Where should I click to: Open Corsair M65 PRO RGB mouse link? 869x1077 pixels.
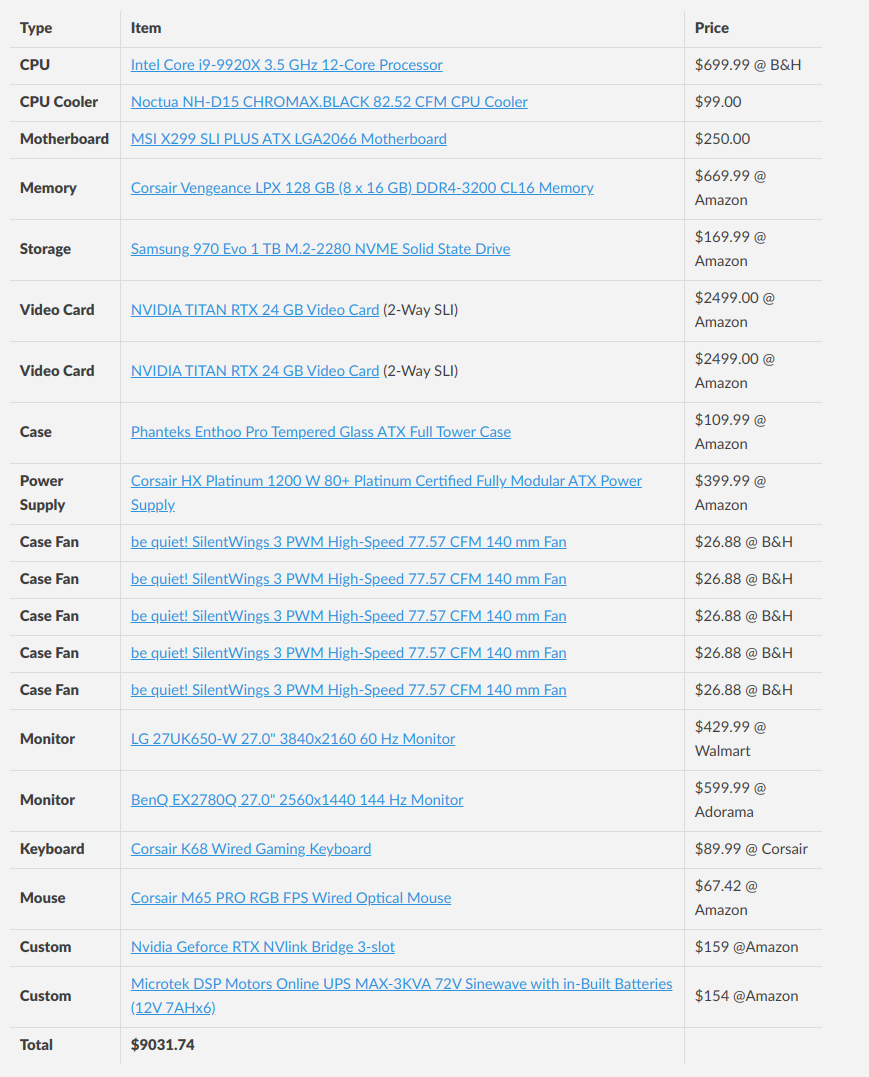290,898
